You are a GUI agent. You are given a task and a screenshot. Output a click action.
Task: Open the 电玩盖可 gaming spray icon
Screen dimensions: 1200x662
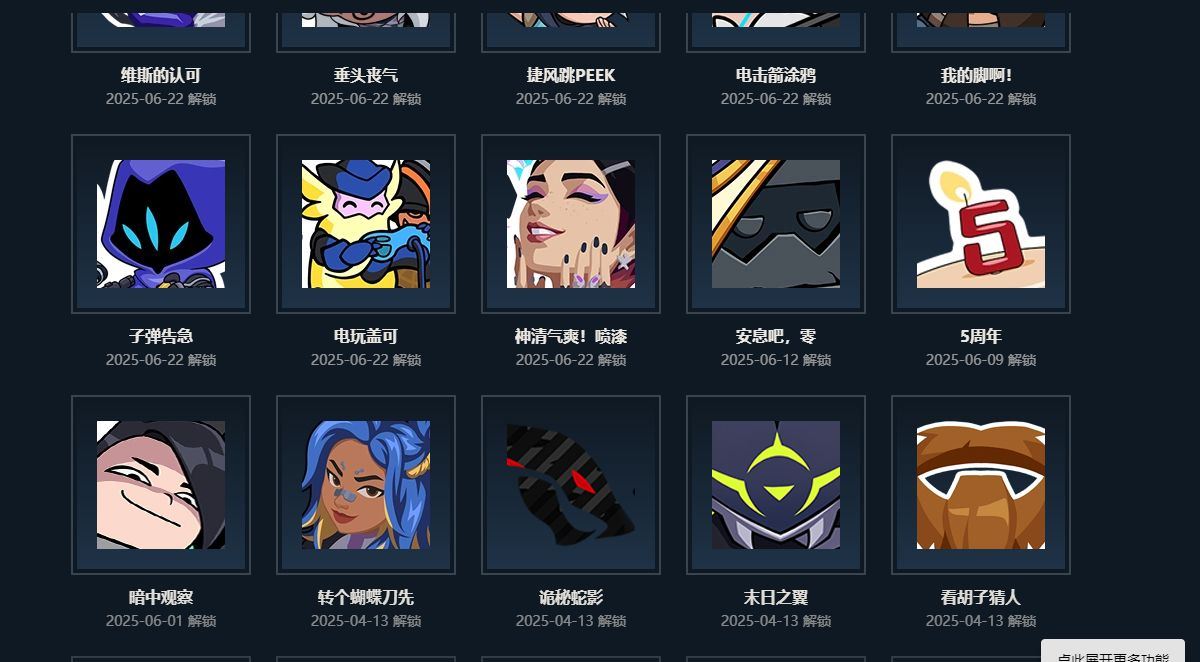(366, 224)
